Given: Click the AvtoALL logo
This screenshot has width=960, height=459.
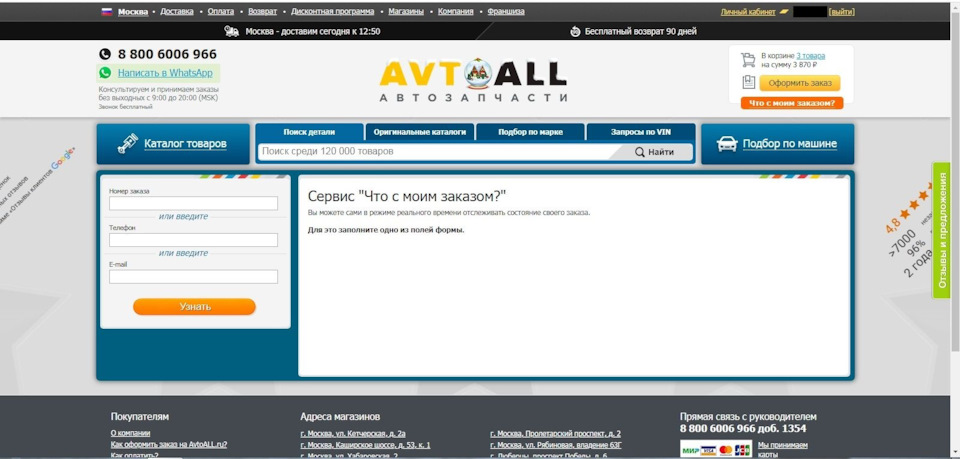Looking at the screenshot, I should [473, 80].
